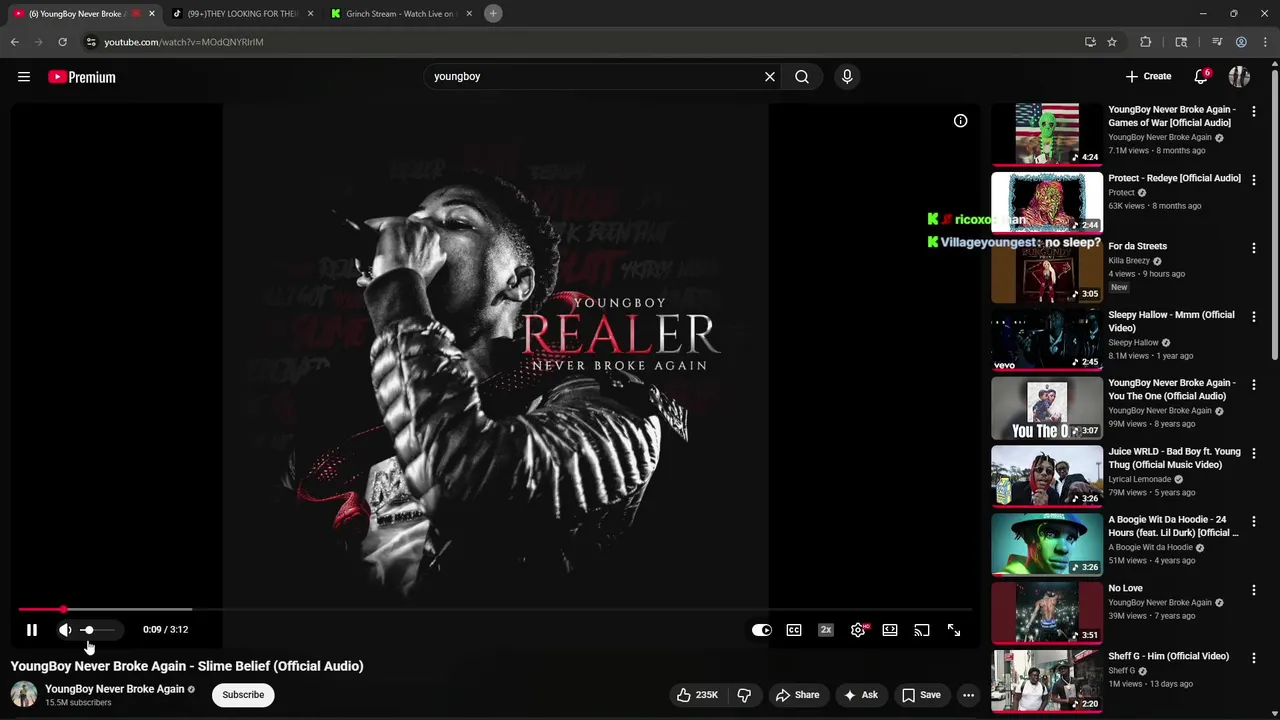
Task: Click the Create button
Action: (x=1148, y=77)
